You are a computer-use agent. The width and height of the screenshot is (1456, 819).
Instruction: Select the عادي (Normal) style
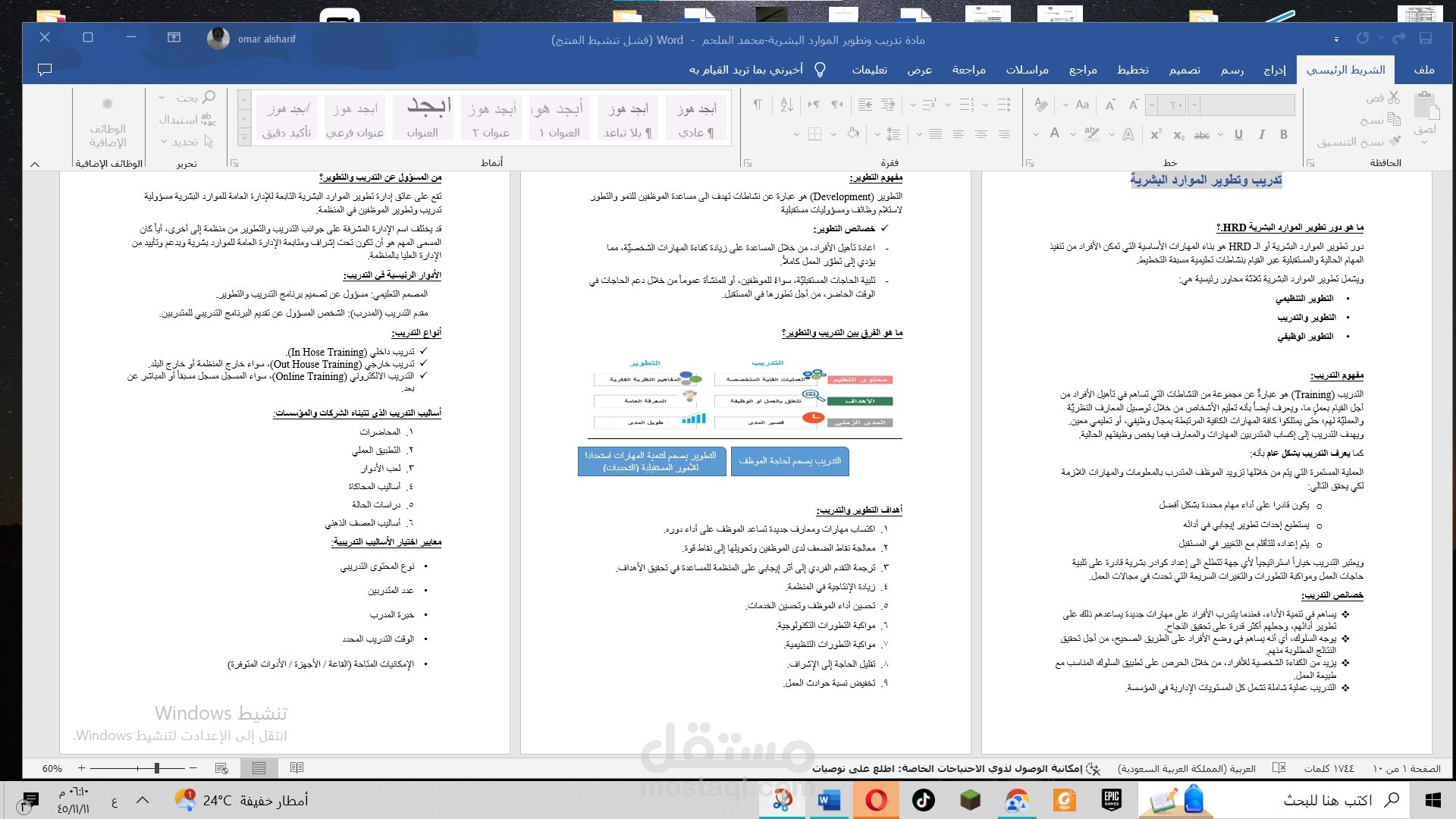point(697,119)
